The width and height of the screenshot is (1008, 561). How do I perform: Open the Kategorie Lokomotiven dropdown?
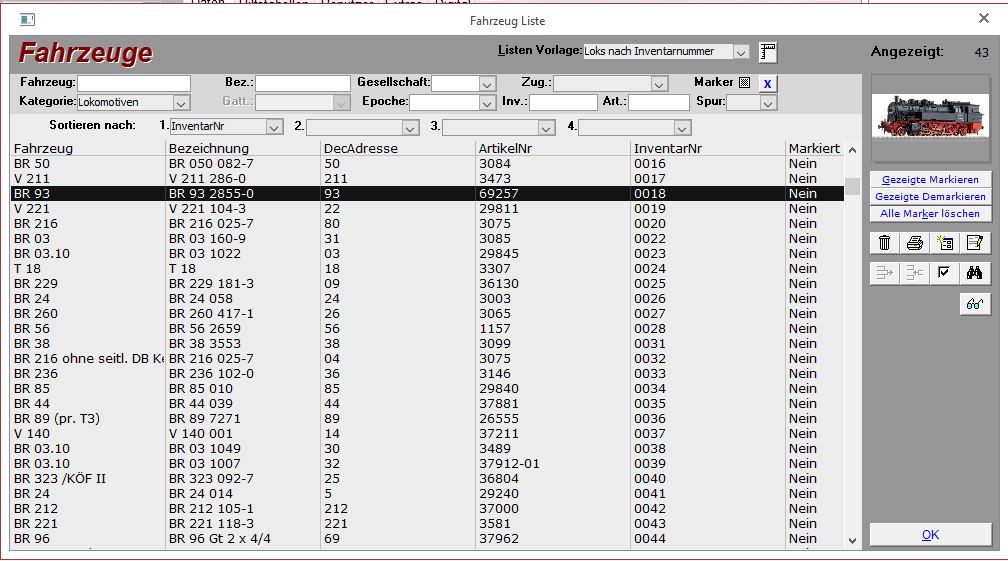pos(181,103)
